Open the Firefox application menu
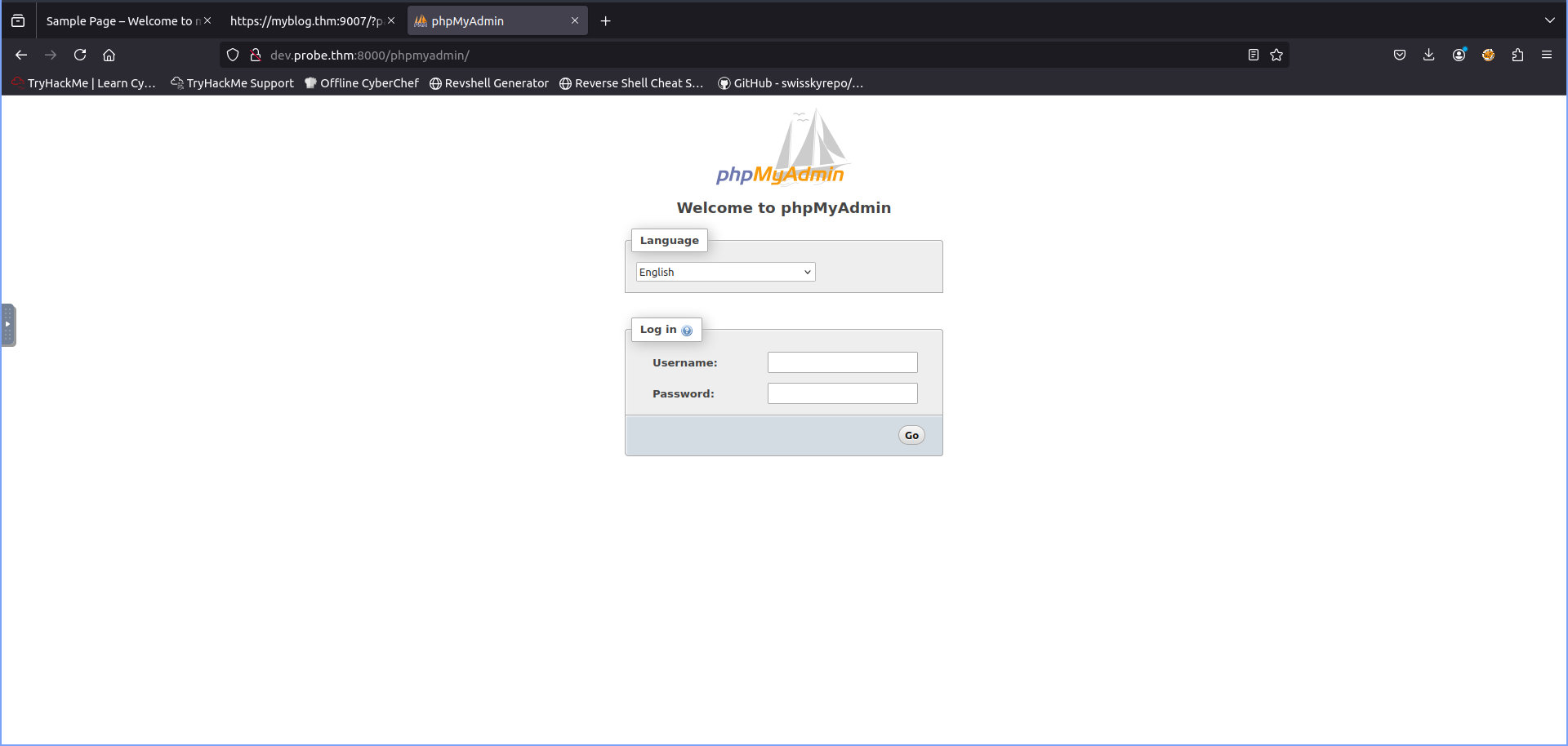Viewport: 1568px width, 746px height. [x=1547, y=55]
